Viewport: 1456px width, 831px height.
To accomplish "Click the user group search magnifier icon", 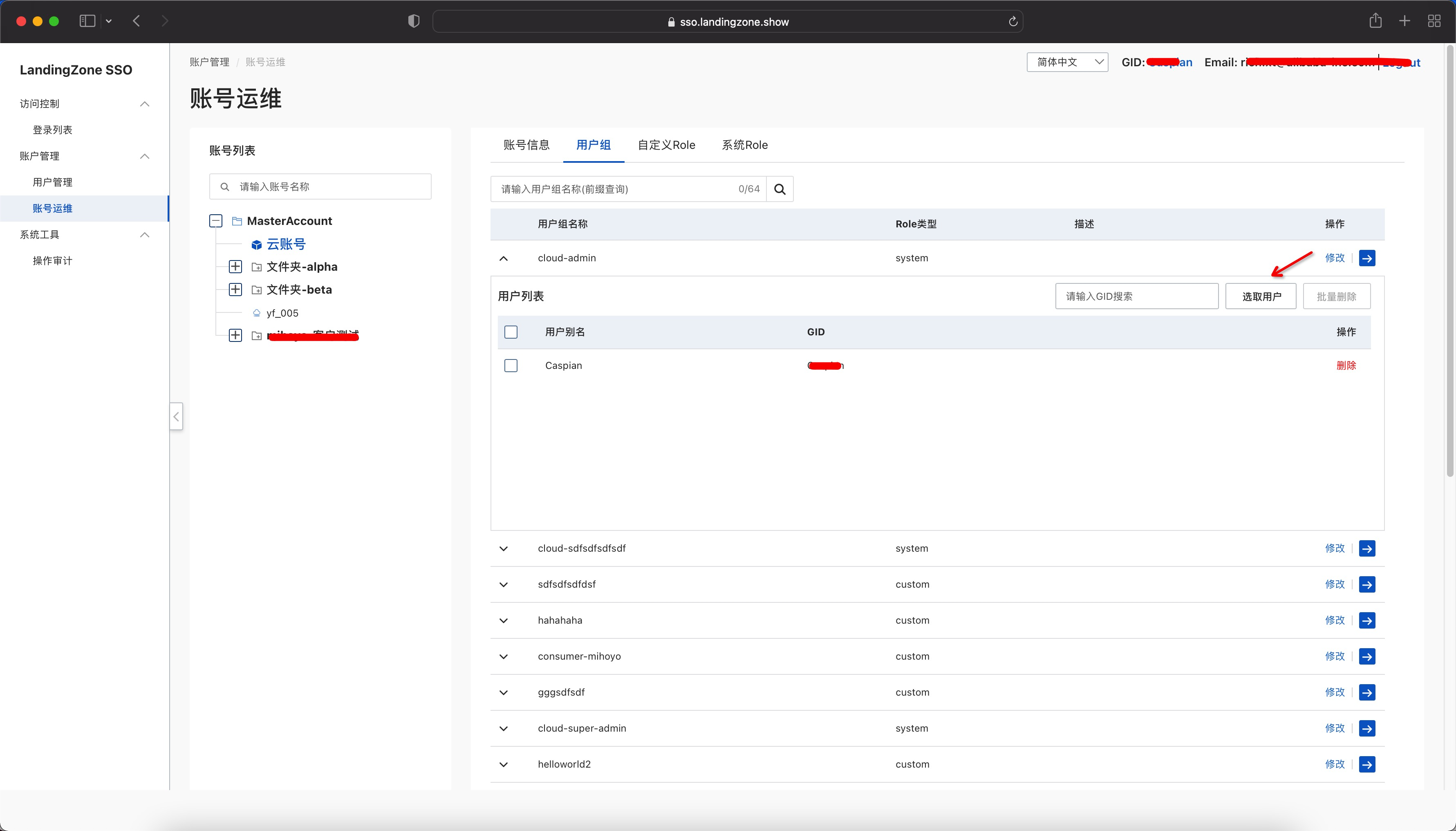I will pos(780,189).
